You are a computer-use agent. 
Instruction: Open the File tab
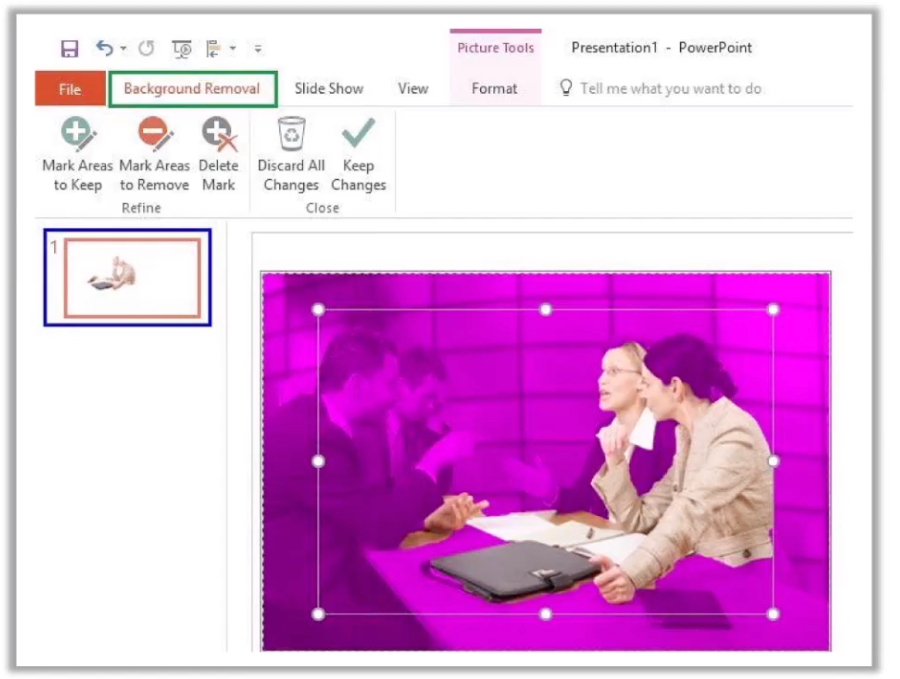tap(70, 89)
